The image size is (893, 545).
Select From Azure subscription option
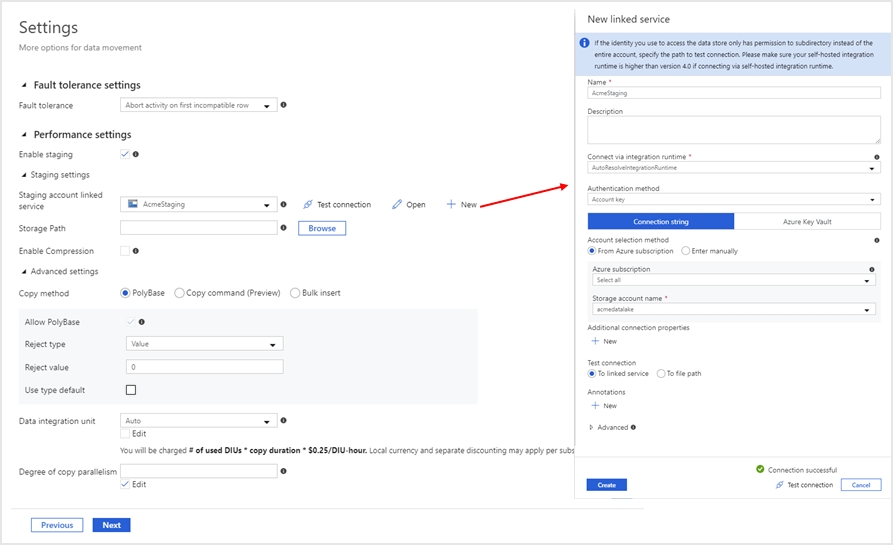pyautogui.click(x=592, y=251)
